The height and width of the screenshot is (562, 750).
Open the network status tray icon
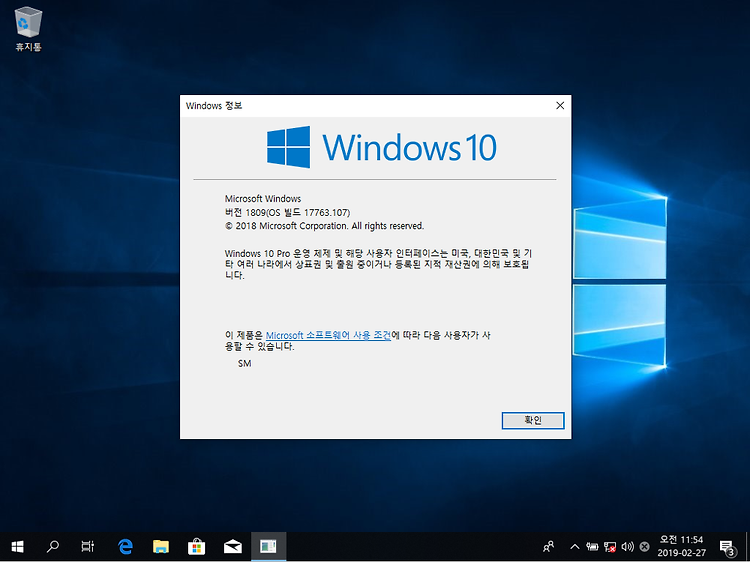tap(610, 546)
